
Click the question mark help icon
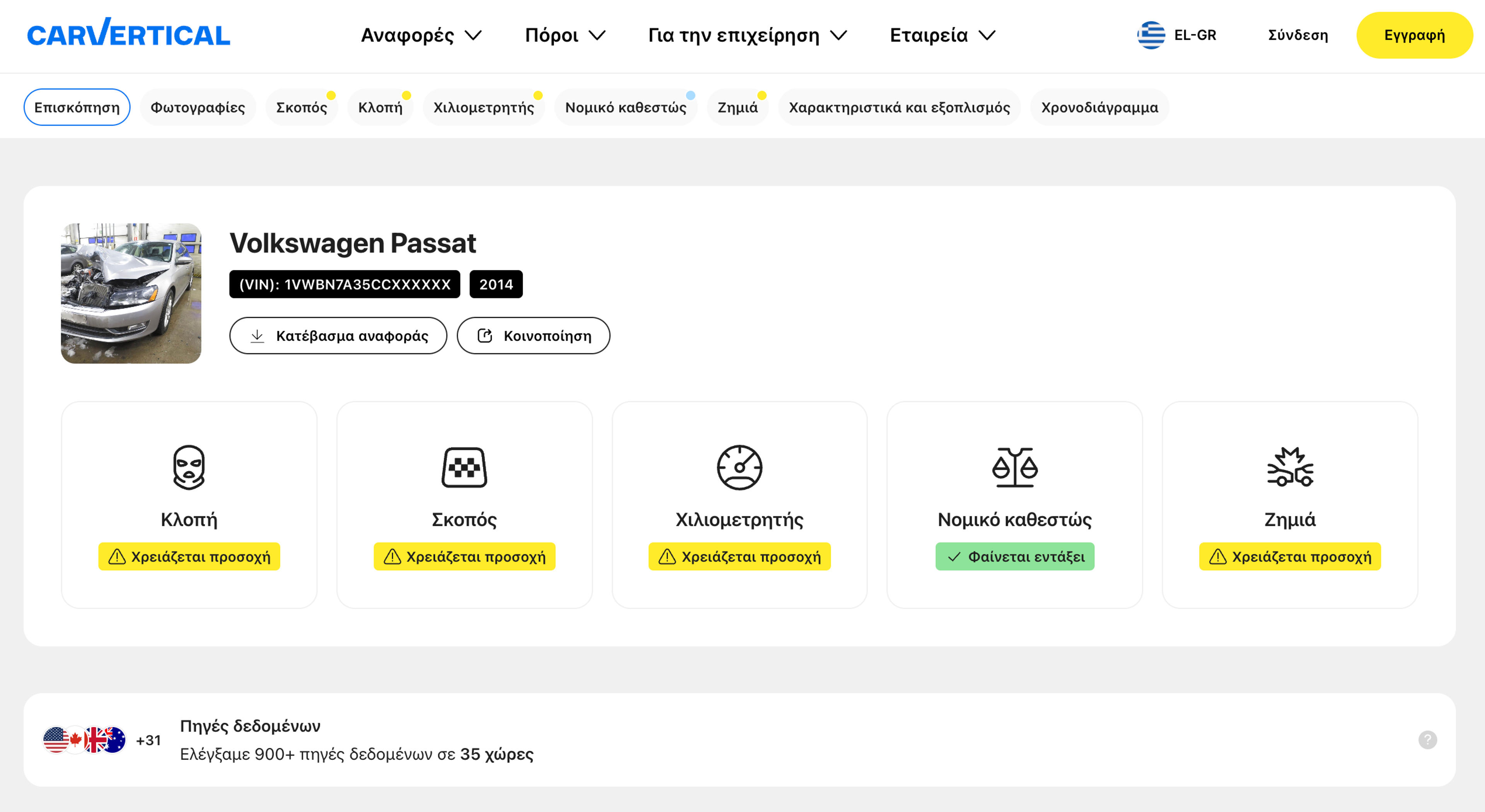(x=1427, y=739)
